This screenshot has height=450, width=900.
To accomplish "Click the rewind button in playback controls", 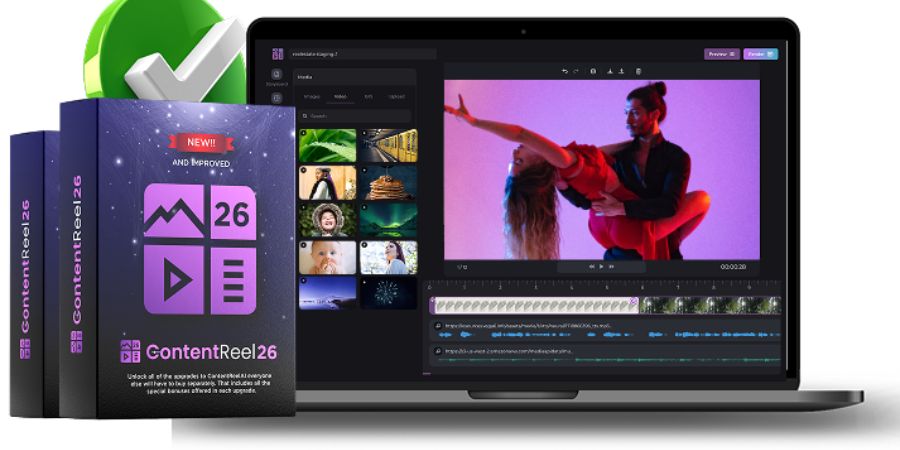I will (591, 267).
